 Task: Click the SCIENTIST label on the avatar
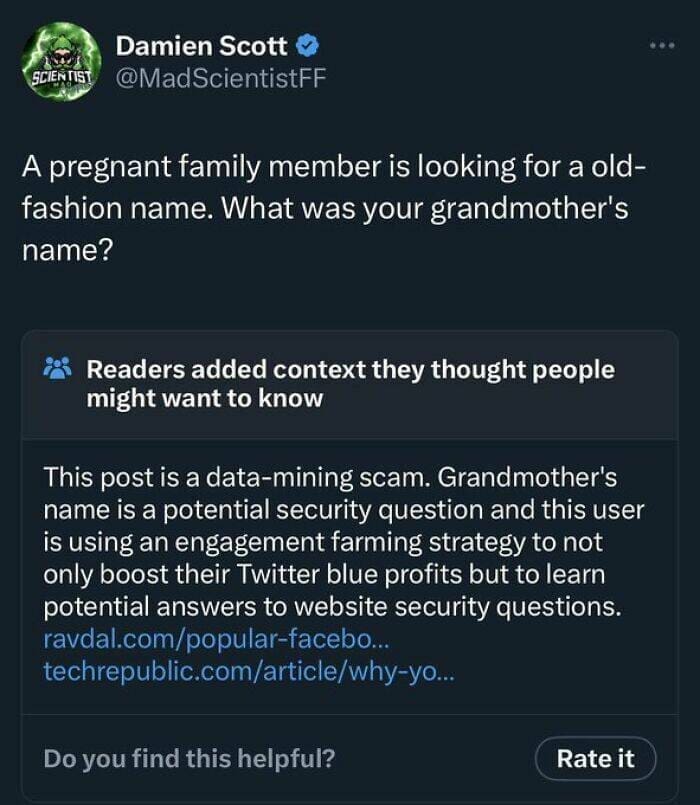click(x=61, y=78)
